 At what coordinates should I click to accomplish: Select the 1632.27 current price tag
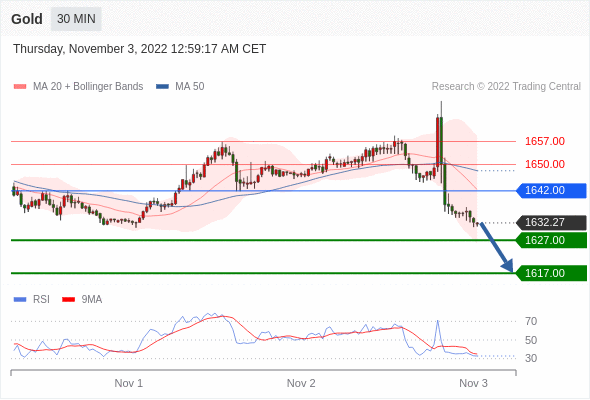click(551, 222)
